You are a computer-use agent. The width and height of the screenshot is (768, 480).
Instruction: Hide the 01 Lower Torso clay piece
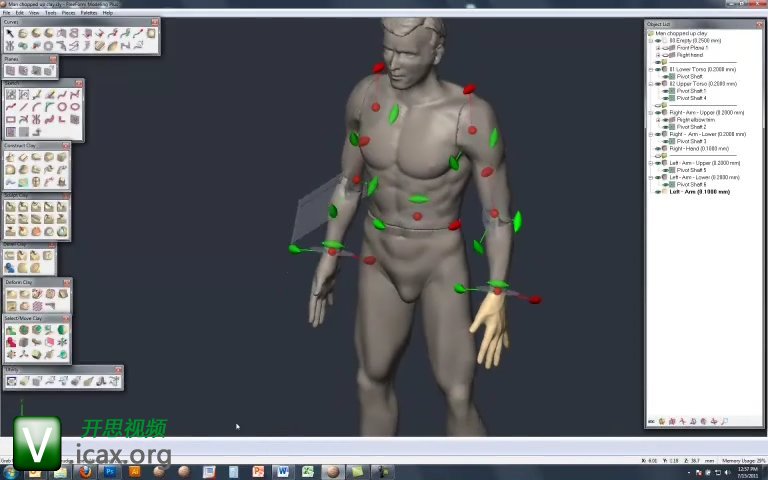pyautogui.click(x=659, y=69)
